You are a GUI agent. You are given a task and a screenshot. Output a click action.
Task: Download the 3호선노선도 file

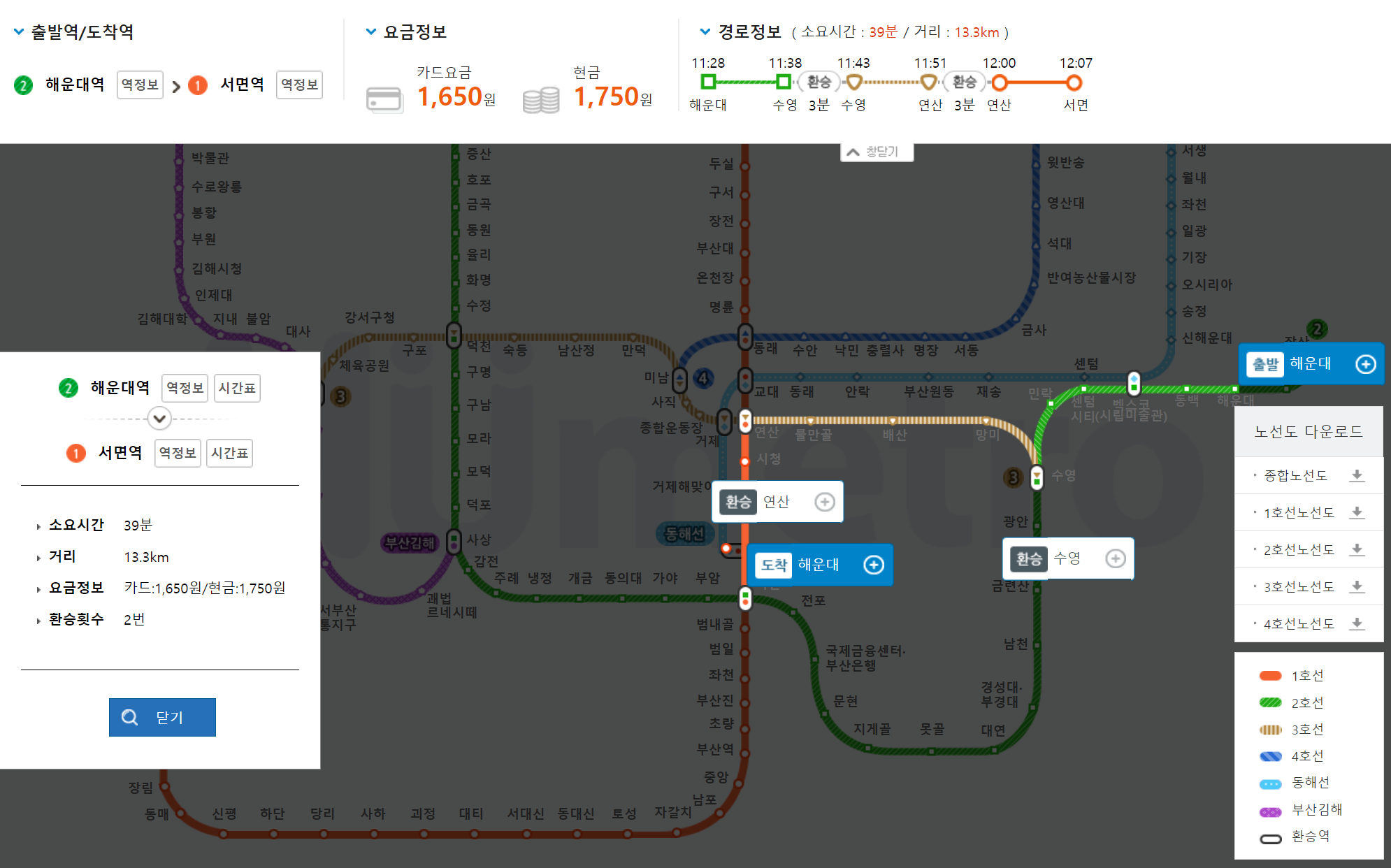1356,587
